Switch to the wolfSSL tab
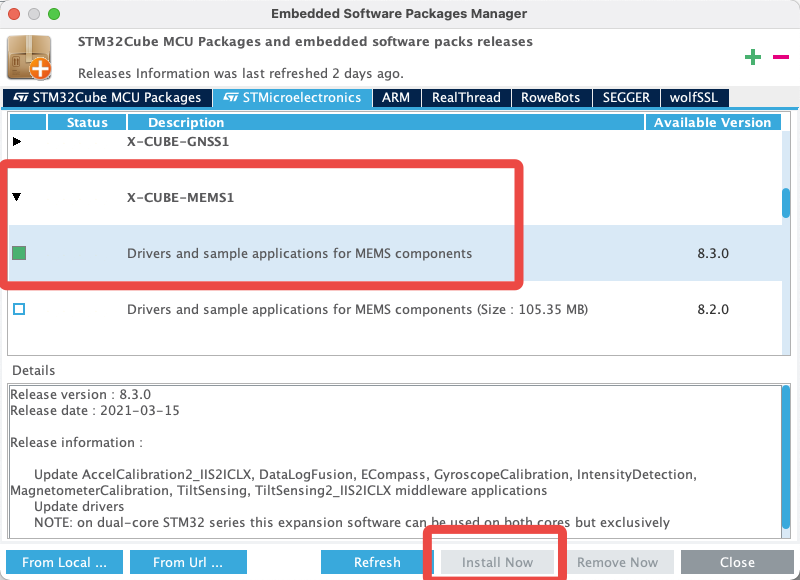Image resolution: width=800 pixels, height=580 pixels. (x=694, y=97)
